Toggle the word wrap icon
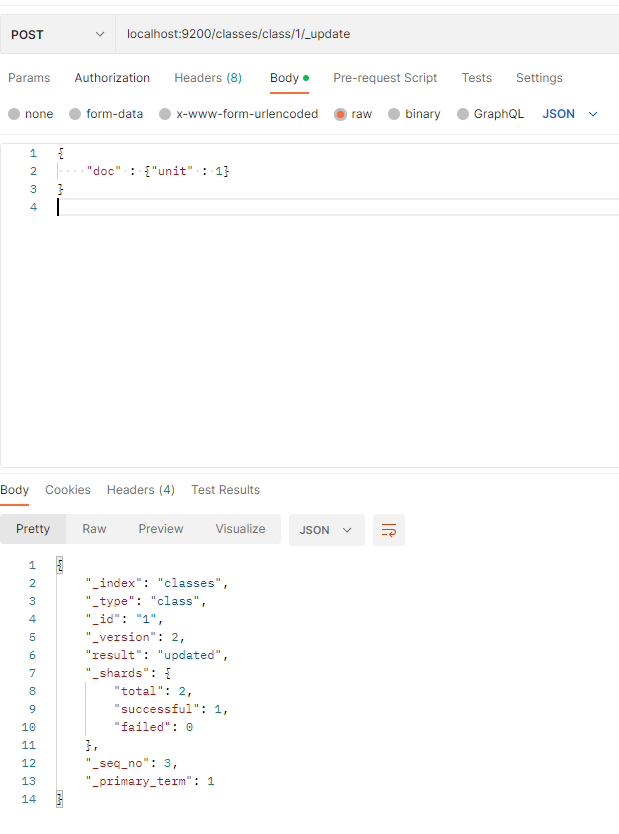Viewport: 619px width, 834px height. click(389, 530)
